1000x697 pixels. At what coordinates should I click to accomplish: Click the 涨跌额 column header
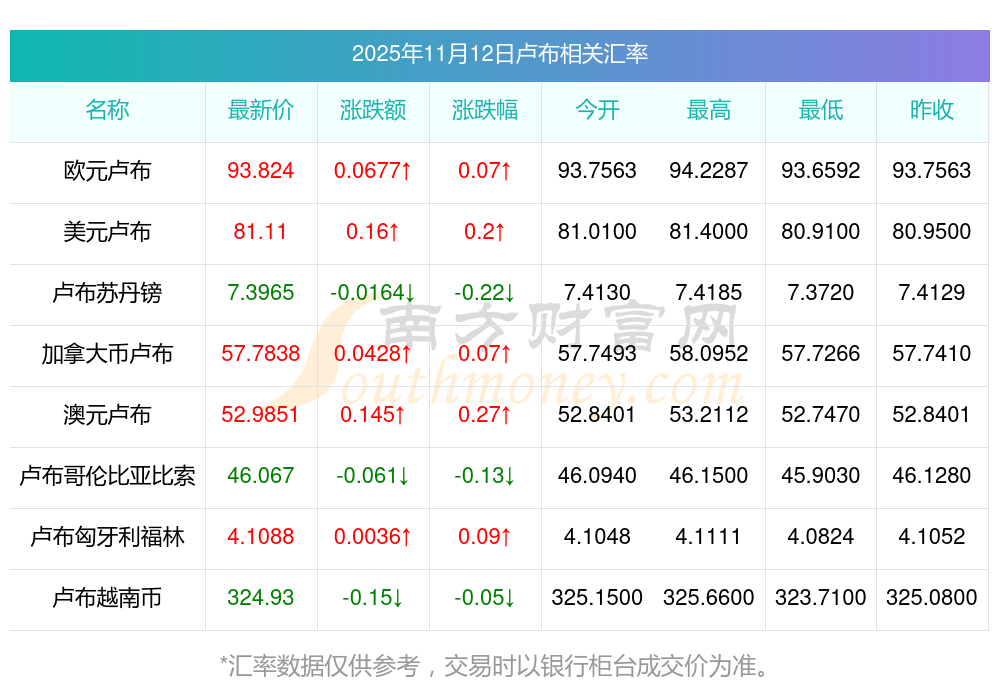[x=373, y=111]
